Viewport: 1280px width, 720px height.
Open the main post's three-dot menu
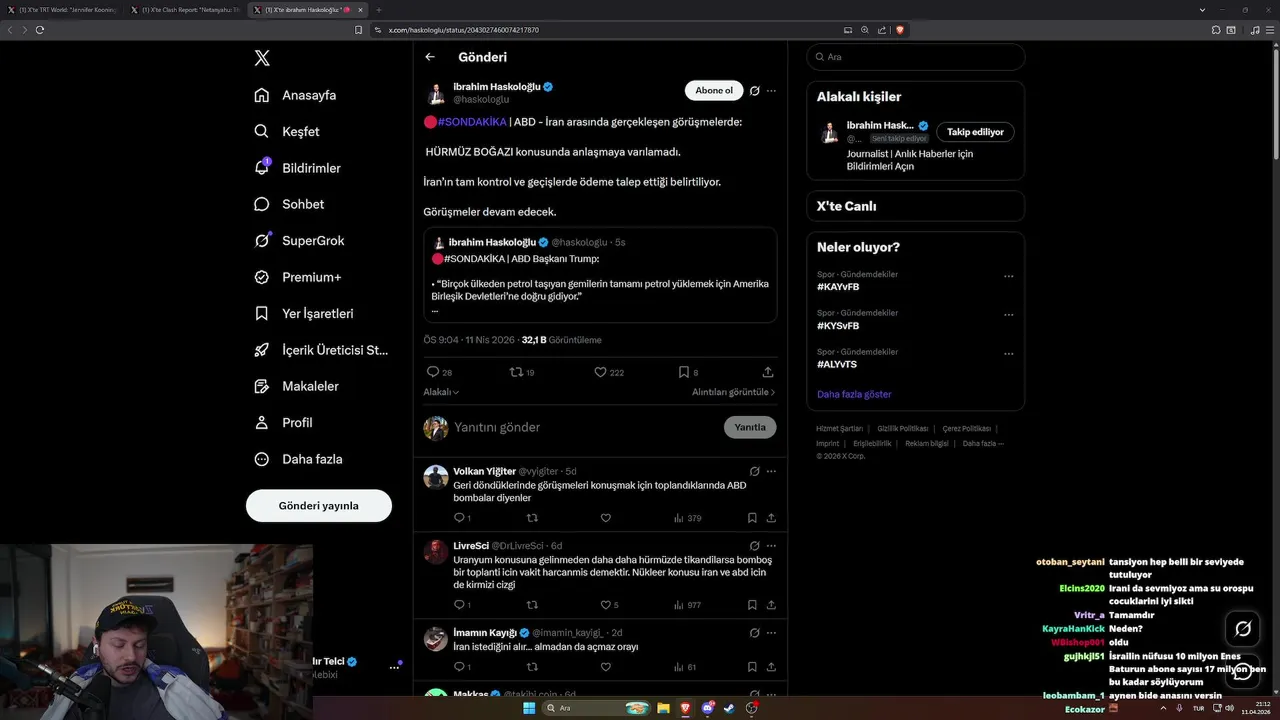(771, 91)
